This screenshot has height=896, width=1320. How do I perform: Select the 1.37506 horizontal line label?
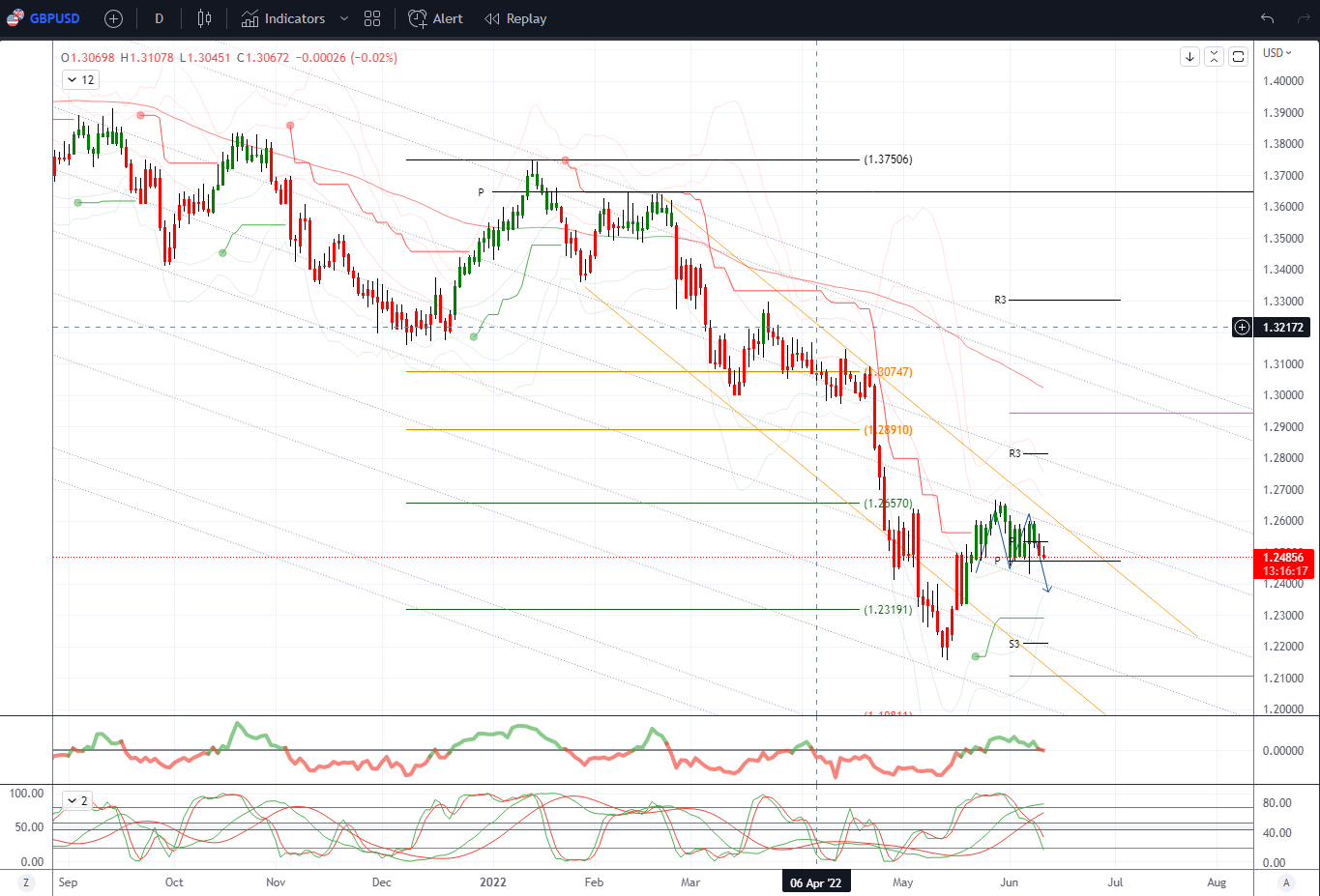(x=888, y=159)
